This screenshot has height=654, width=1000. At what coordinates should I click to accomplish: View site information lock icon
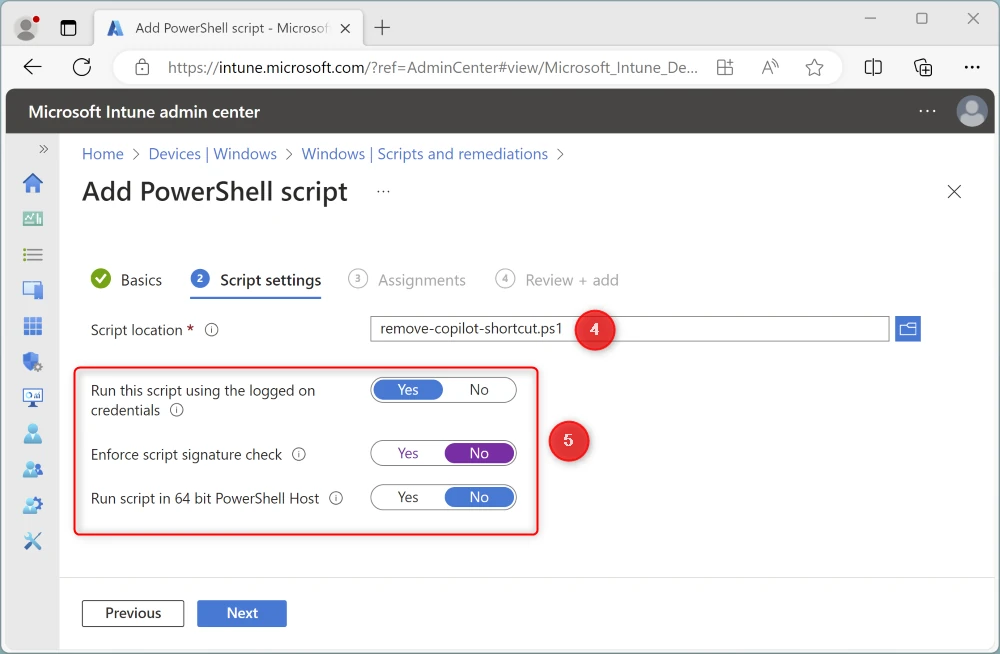pos(142,67)
